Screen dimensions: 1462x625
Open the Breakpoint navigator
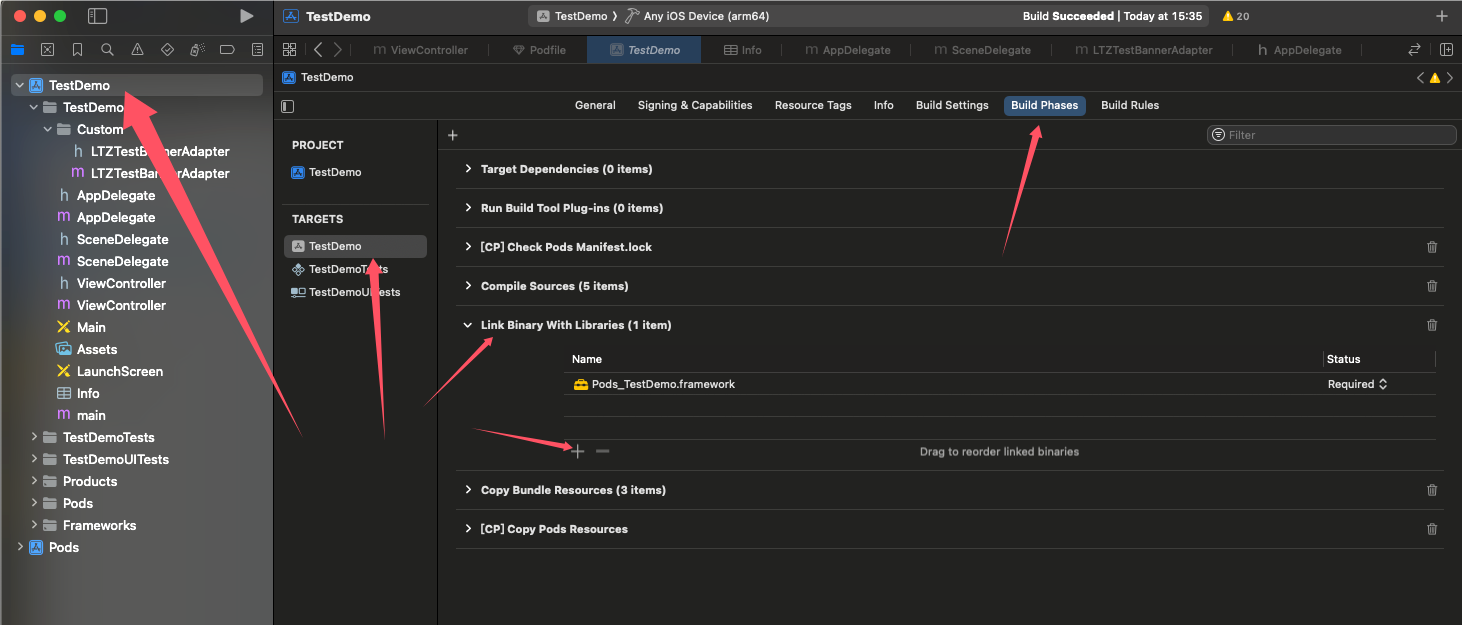click(227, 49)
